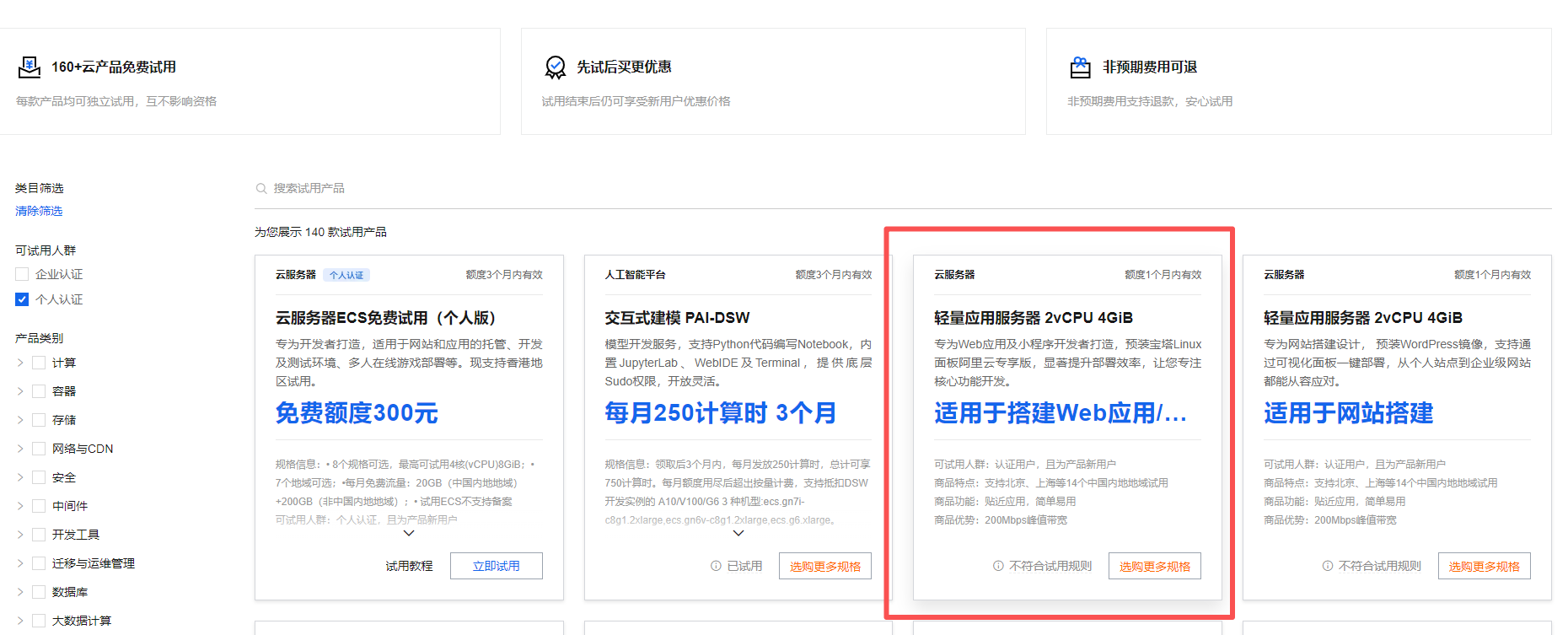Screen dimensions: 1568x635
Task: Tick the 开发工具 checkbox
Action: [39, 535]
